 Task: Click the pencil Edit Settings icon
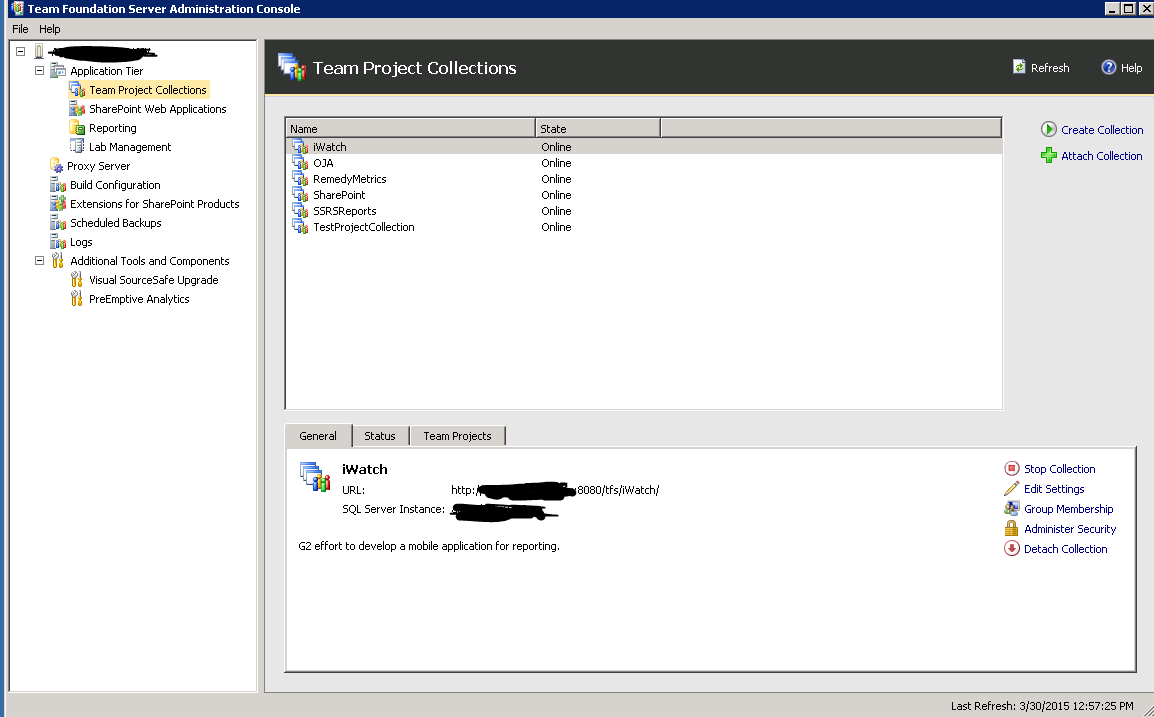tap(1012, 489)
